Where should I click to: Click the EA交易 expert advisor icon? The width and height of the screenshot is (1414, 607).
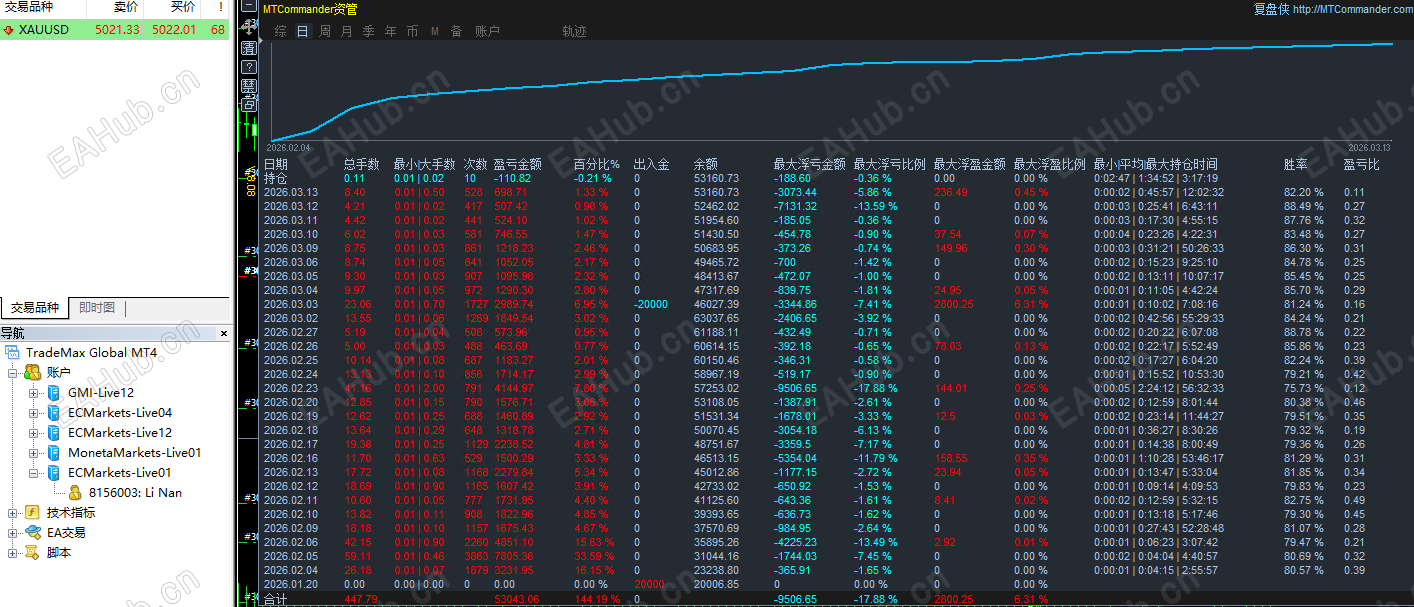pos(33,532)
